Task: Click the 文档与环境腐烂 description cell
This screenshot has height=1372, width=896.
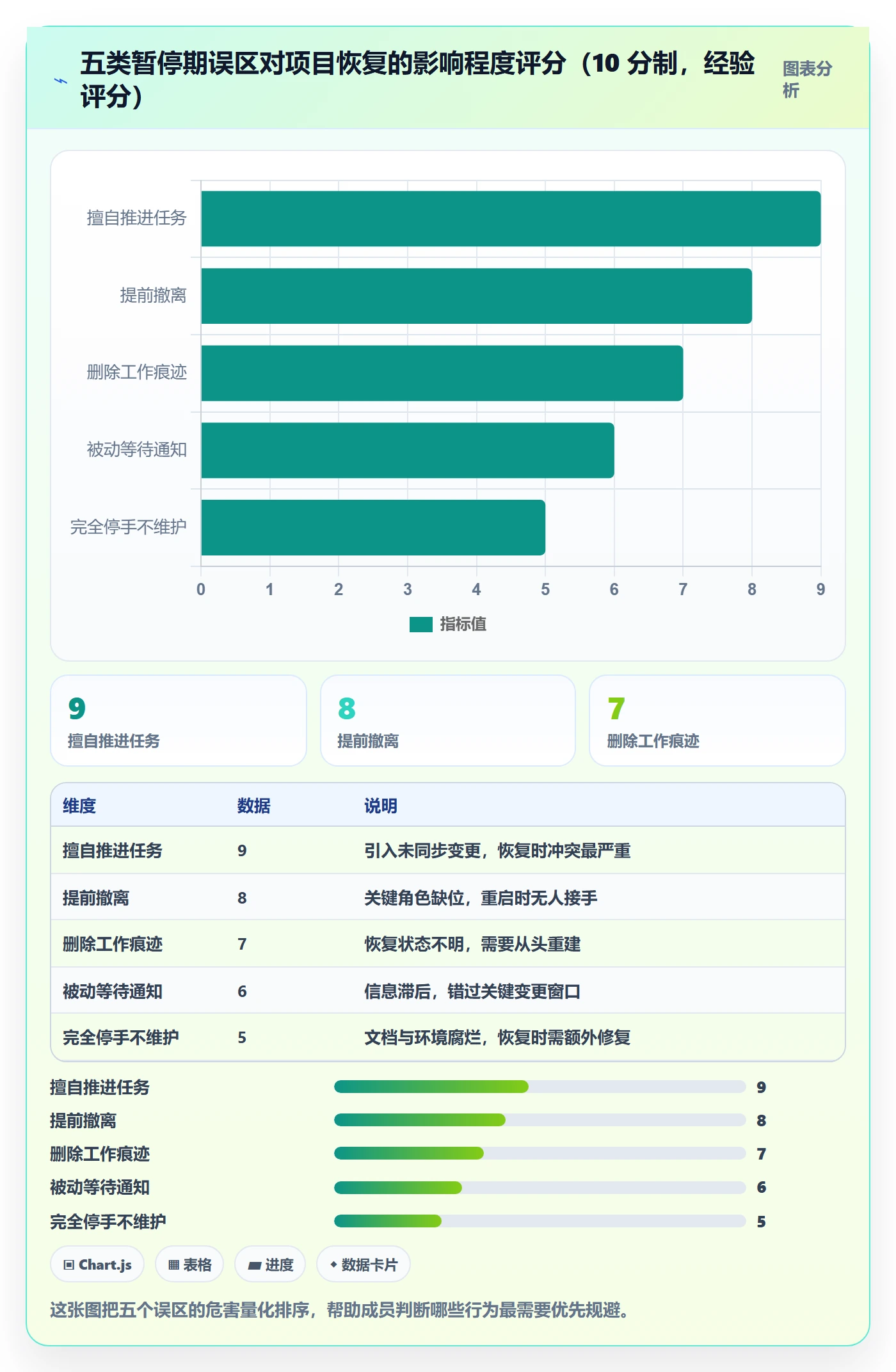Action: [497, 1037]
